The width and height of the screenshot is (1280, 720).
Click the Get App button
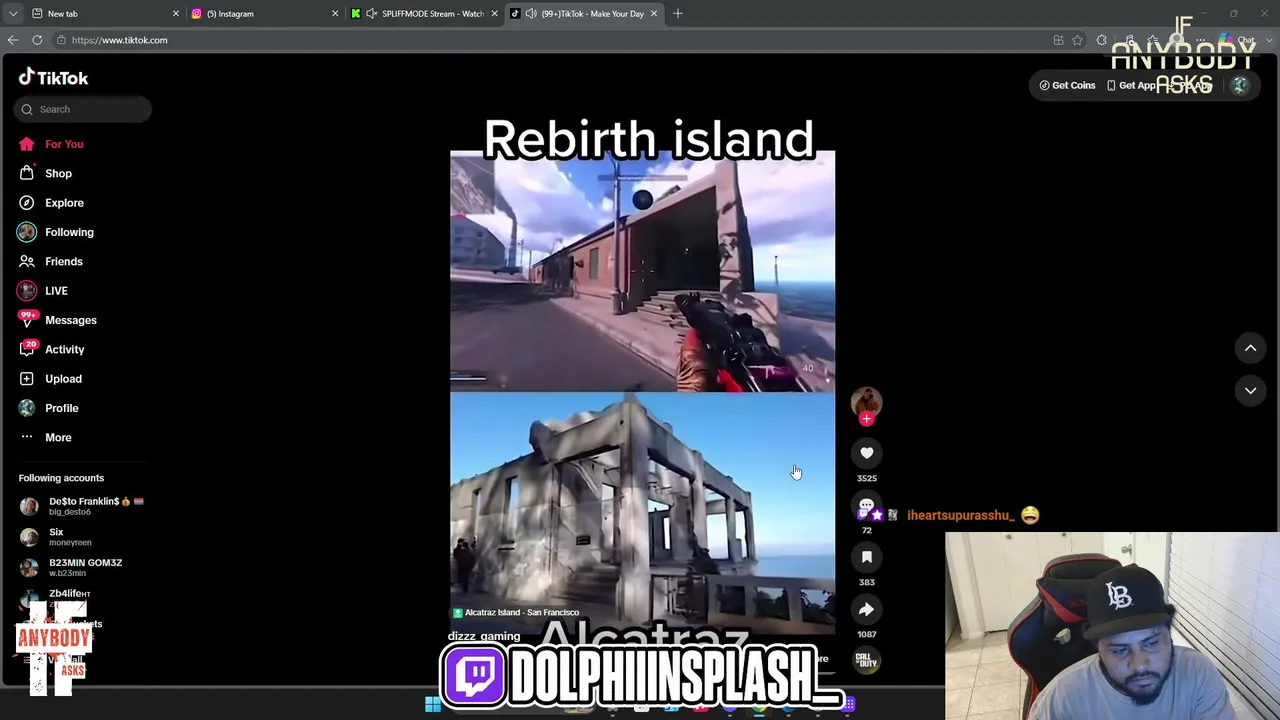[1130, 85]
